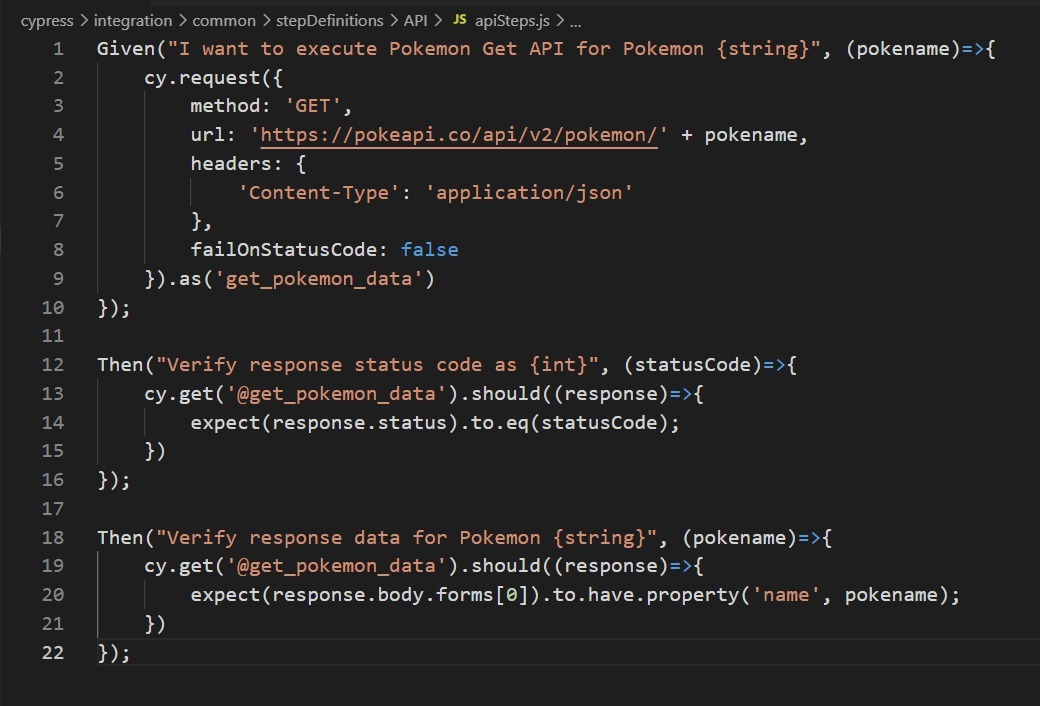This screenshot has width=1040, height=706.
Task: Follow the pokeapi.co URL link
Action: [459, 135]
